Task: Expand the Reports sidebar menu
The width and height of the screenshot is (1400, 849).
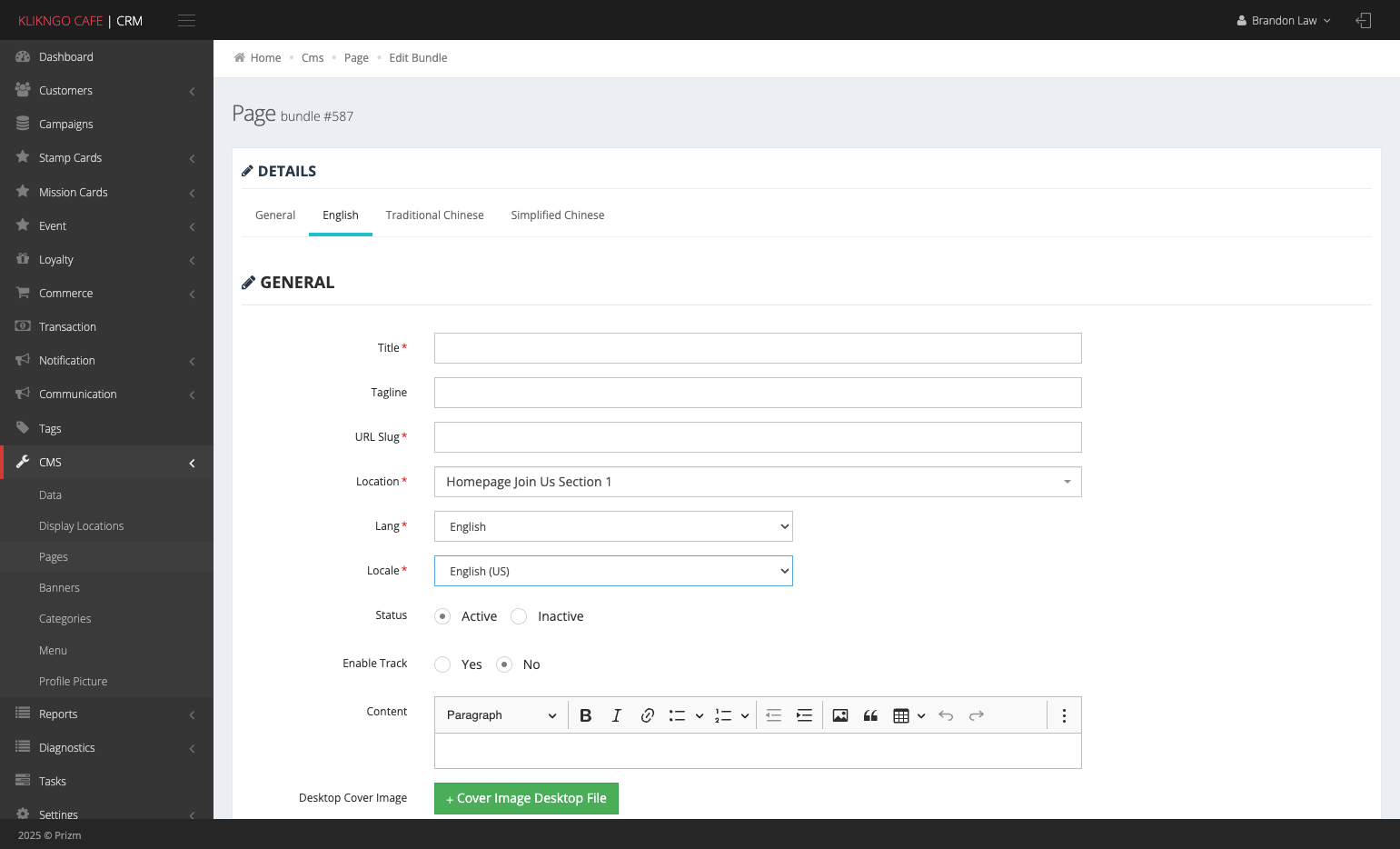Action: point(106,714)
